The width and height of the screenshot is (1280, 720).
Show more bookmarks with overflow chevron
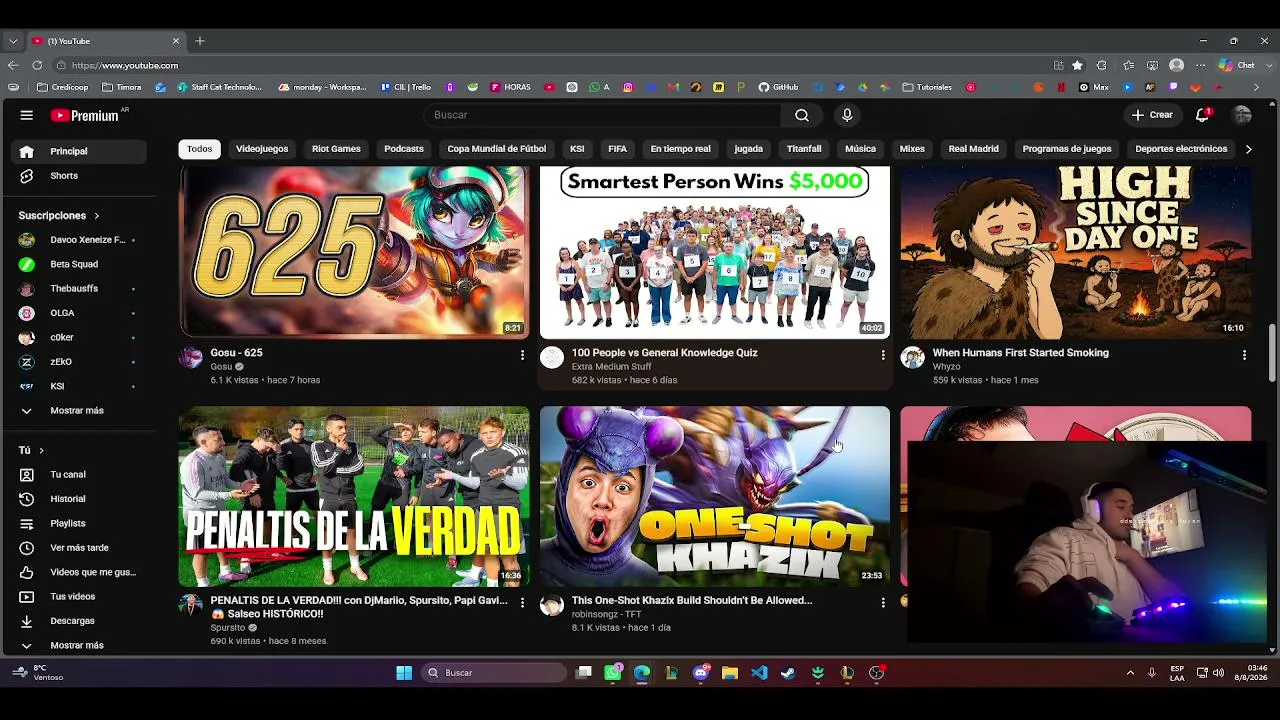click(x=1256, y=87)
